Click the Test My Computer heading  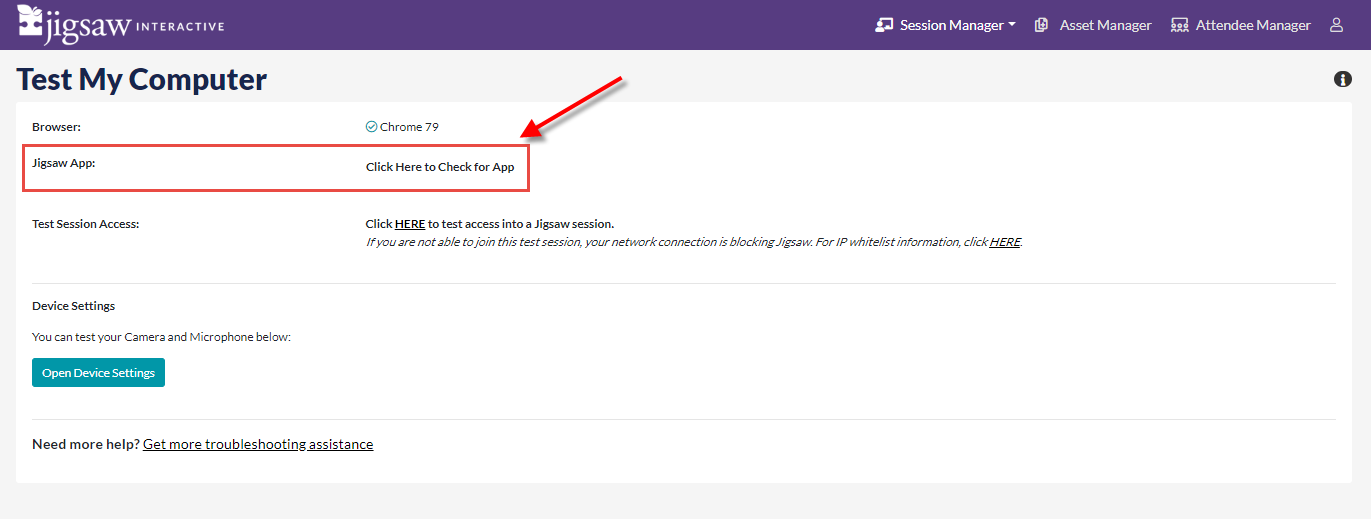click(x=142, y=79)
